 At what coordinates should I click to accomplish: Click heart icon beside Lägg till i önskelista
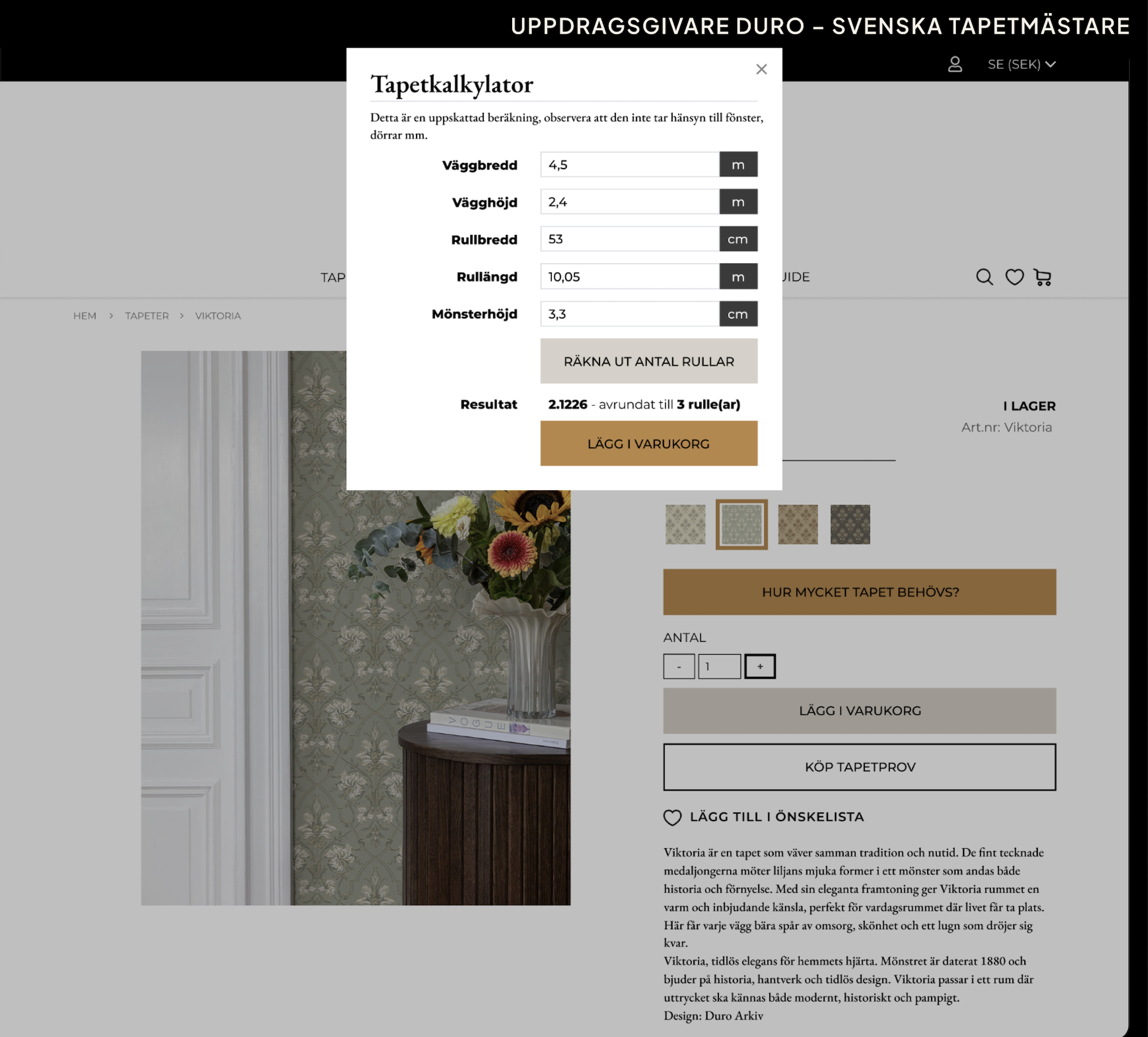pyautogui.click(x=673, y=817)
